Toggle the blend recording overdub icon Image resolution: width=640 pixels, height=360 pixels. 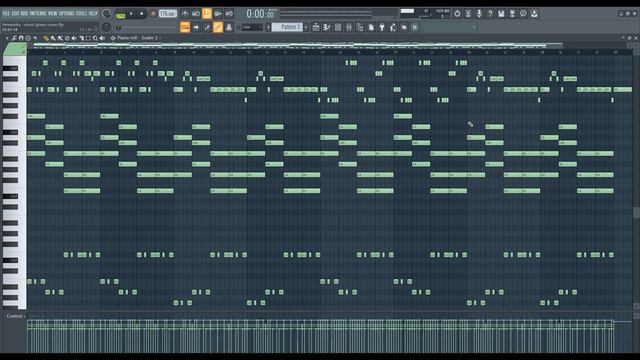click(218, 14)
